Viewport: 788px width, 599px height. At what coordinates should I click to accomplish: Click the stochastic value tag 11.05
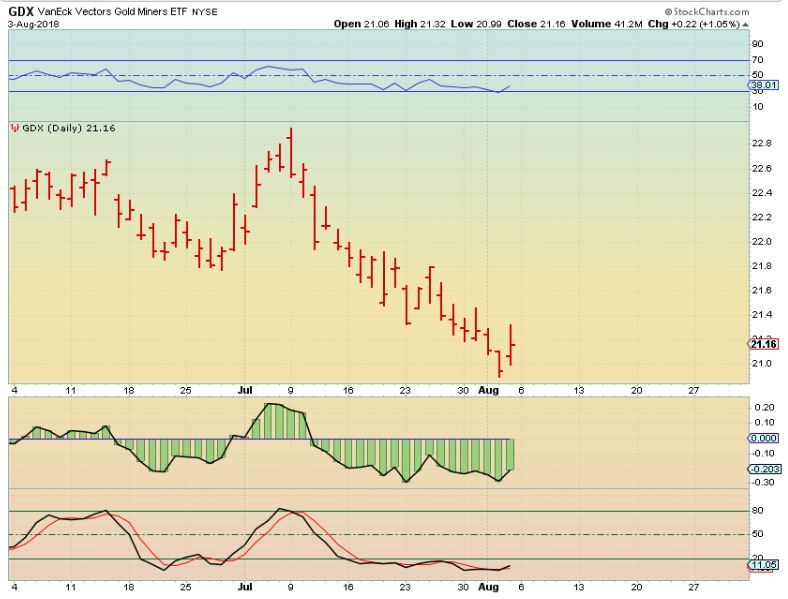pyautogui.click(x=763, y=565)
